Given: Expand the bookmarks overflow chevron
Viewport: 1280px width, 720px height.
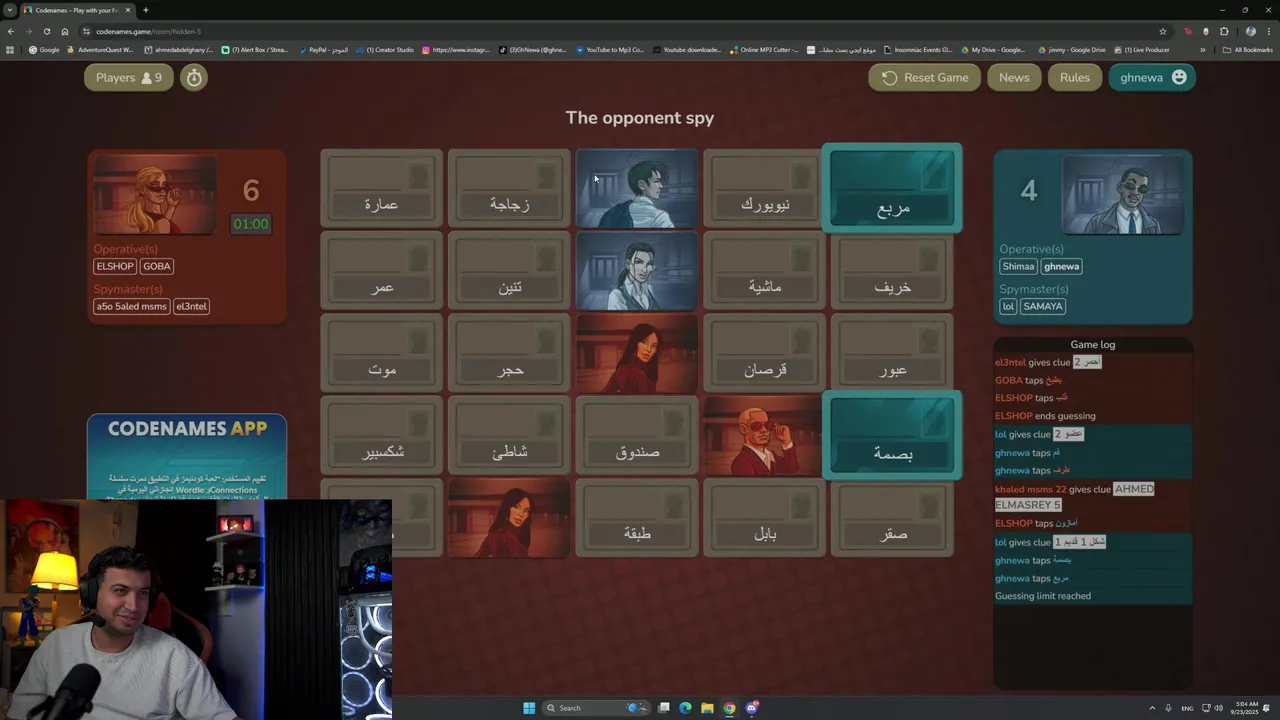Looking at the screenshot, I should tap(1203, 50).
